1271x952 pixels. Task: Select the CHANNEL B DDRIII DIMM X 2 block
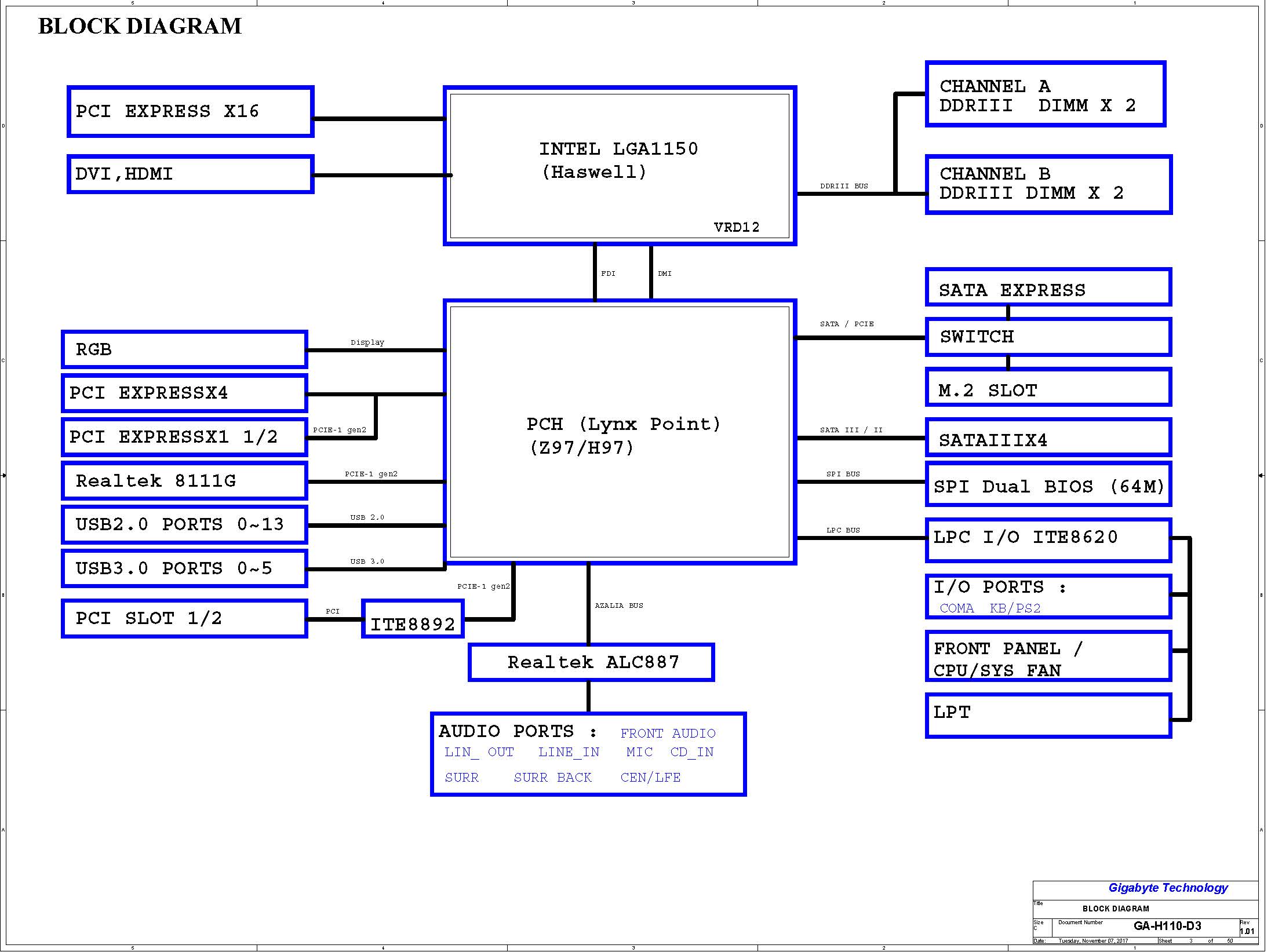(1048, 184)
